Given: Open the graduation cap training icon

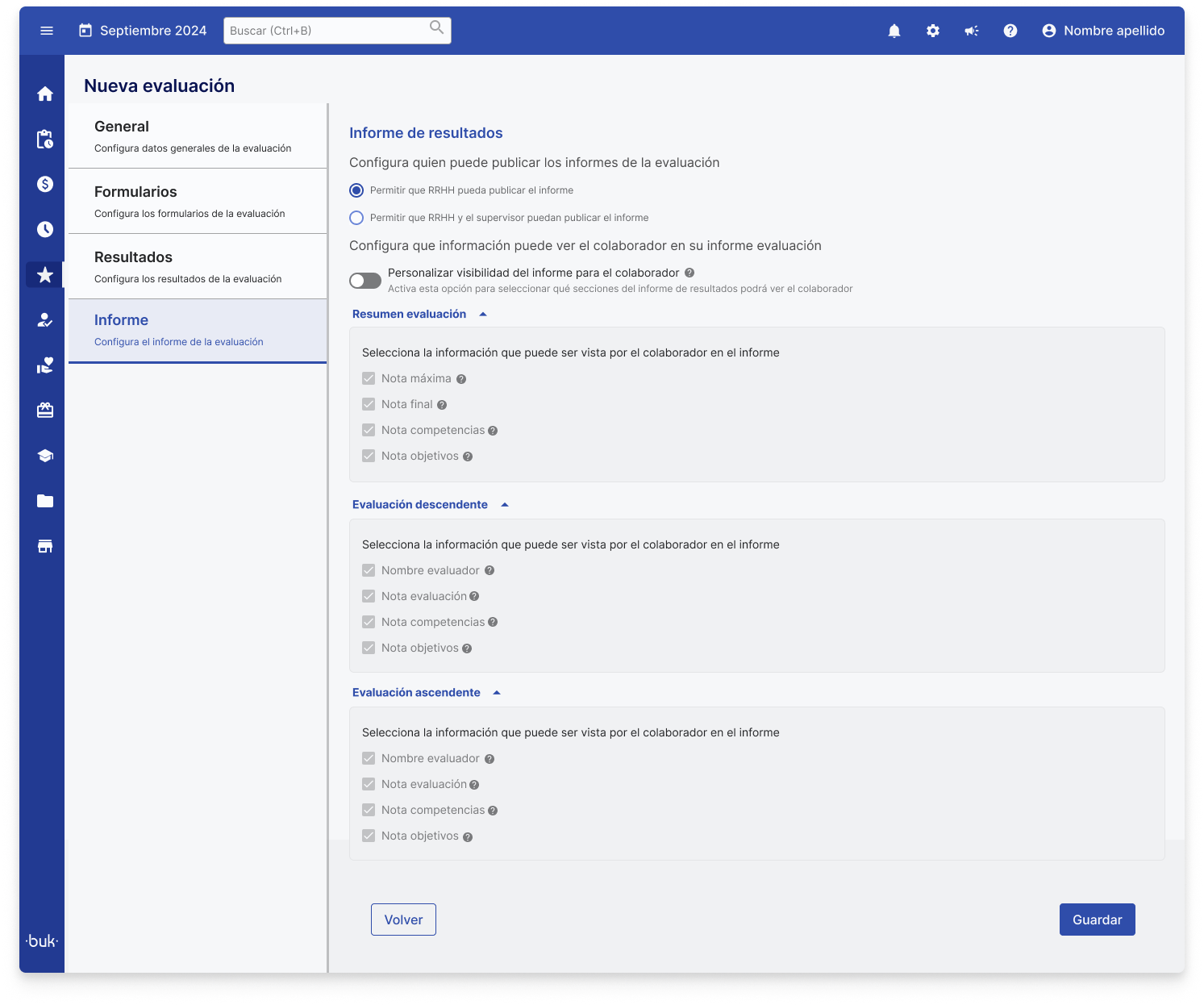Looking at the screenshot, I should point(45,456).
